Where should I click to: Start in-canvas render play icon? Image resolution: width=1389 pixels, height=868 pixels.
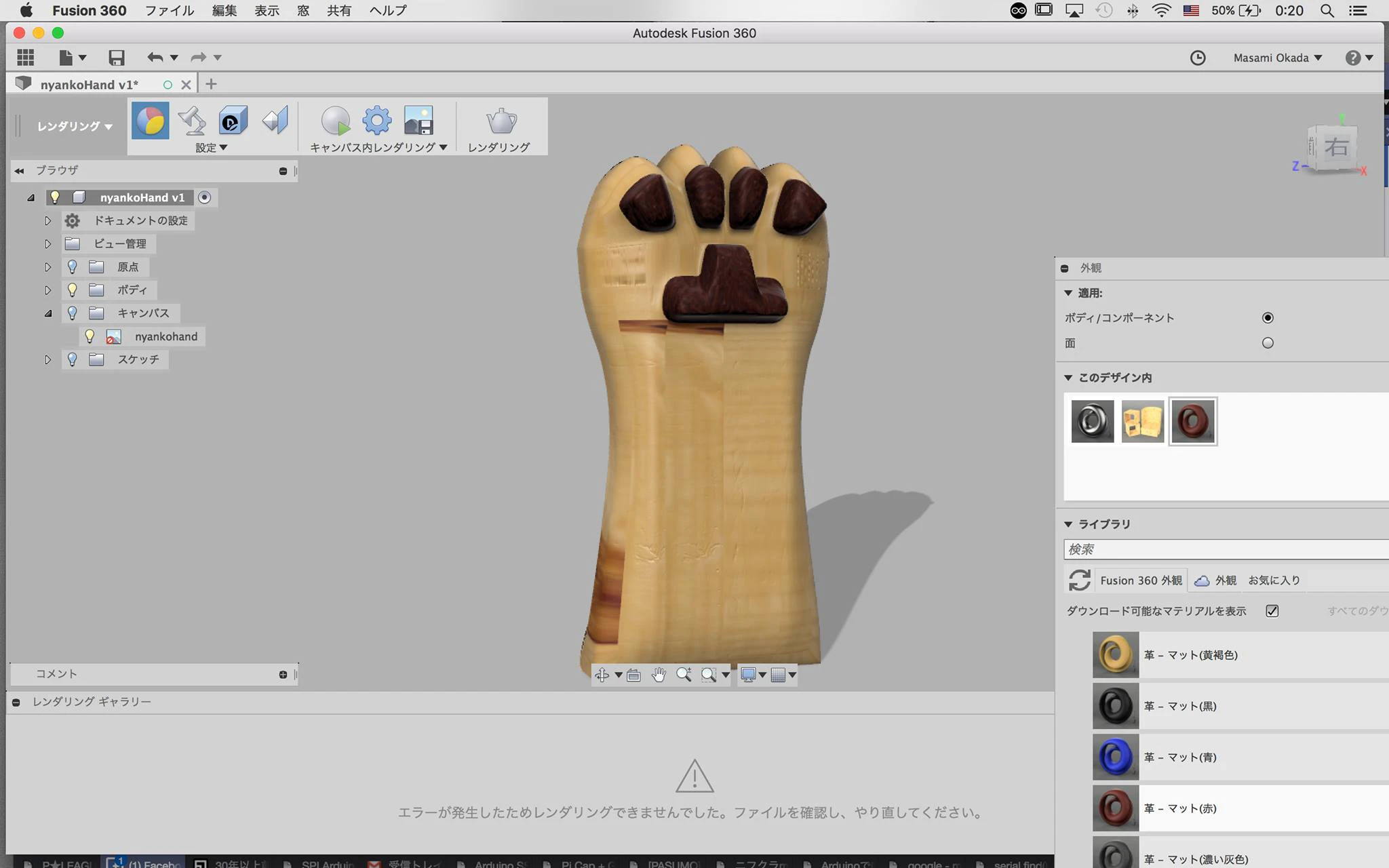pyautogui.click(x=335, y=121)
